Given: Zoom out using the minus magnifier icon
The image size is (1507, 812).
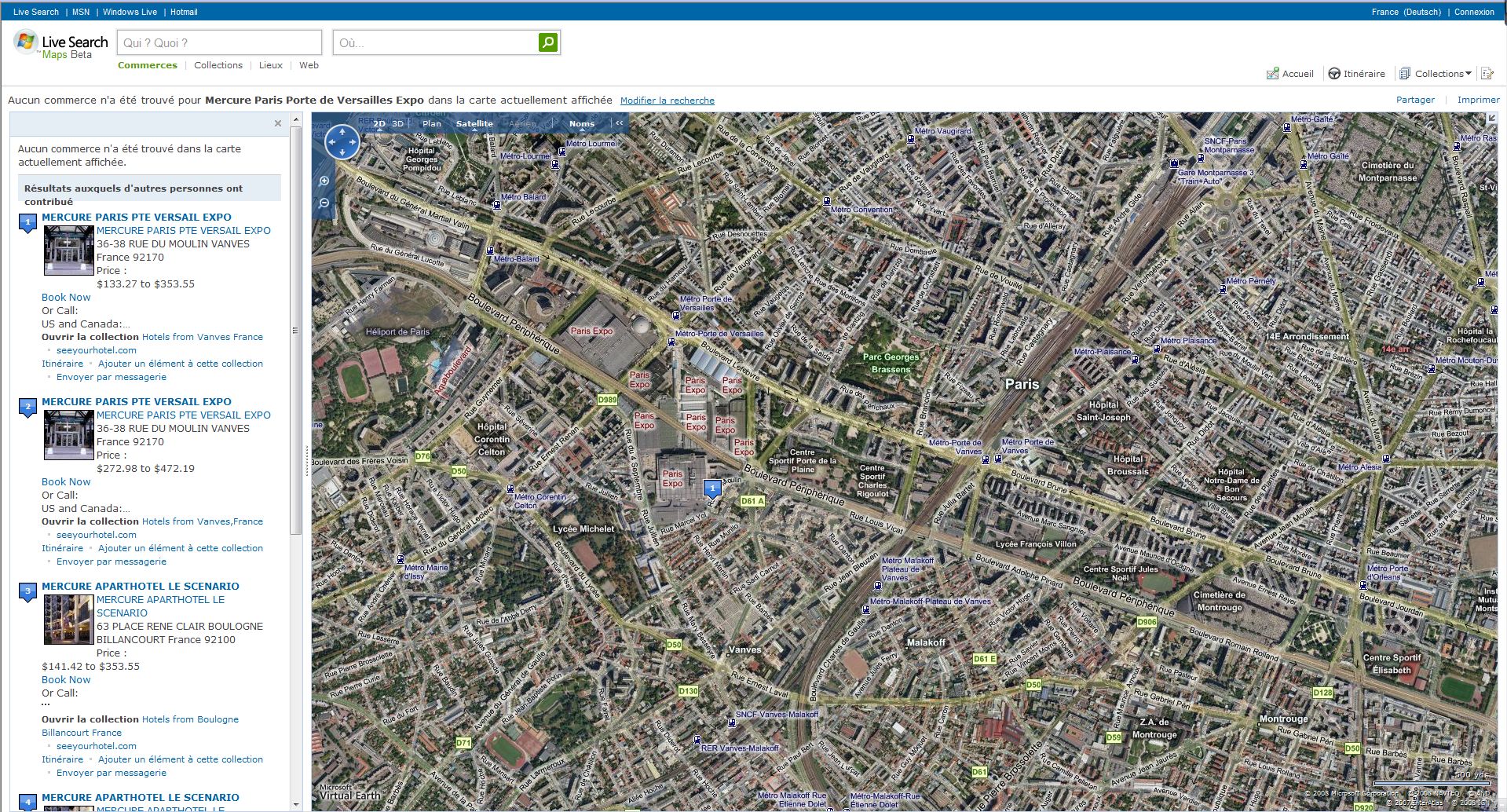Looking at the screenshot, I should coord(324,203).
